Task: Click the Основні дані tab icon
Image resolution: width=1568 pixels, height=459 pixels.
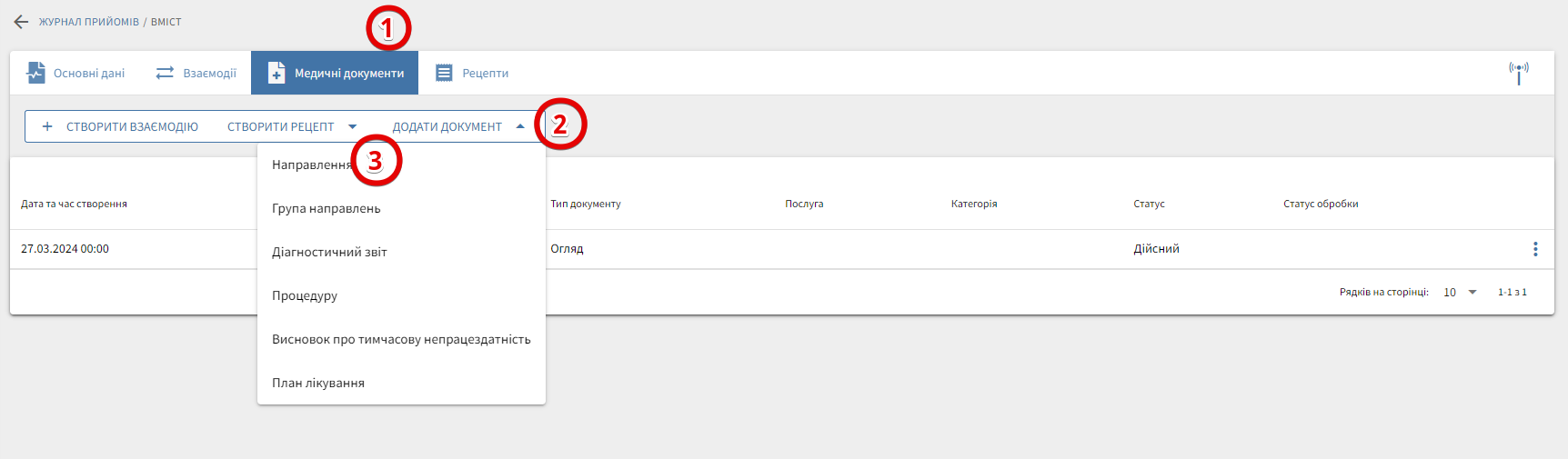Action: (x=36, y=73)
